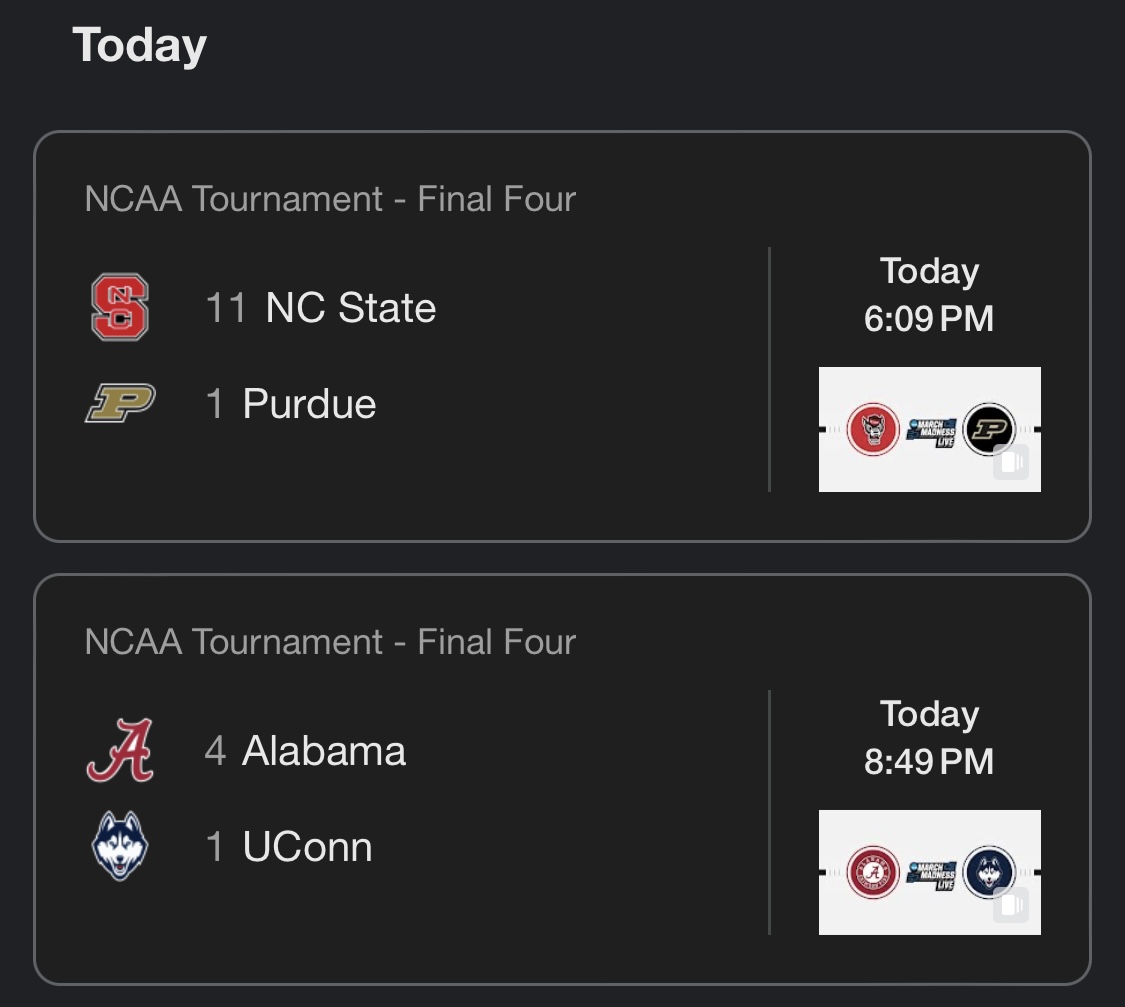Click the 6:09 PM game time
Image resolution: width=1125 pixels, height=1007 pixels.
coord(929,319)
